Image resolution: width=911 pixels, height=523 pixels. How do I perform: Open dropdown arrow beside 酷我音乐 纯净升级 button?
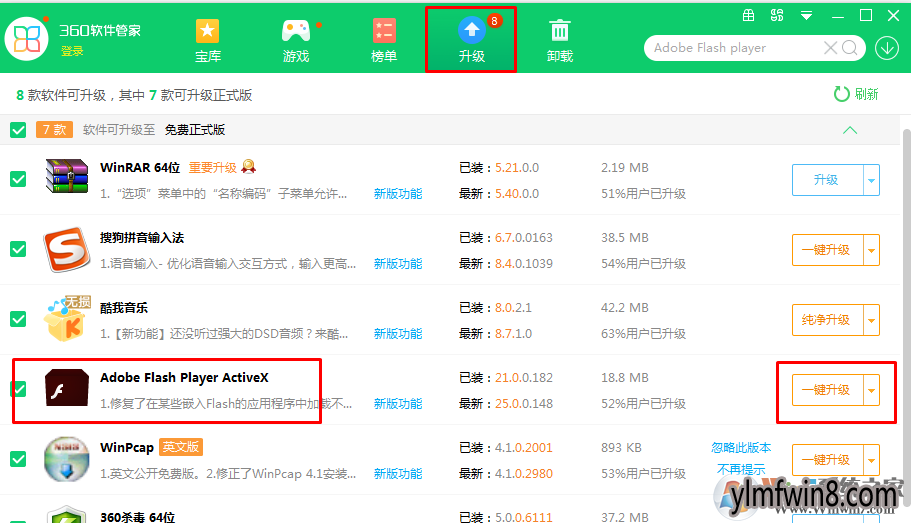point(871,320)
